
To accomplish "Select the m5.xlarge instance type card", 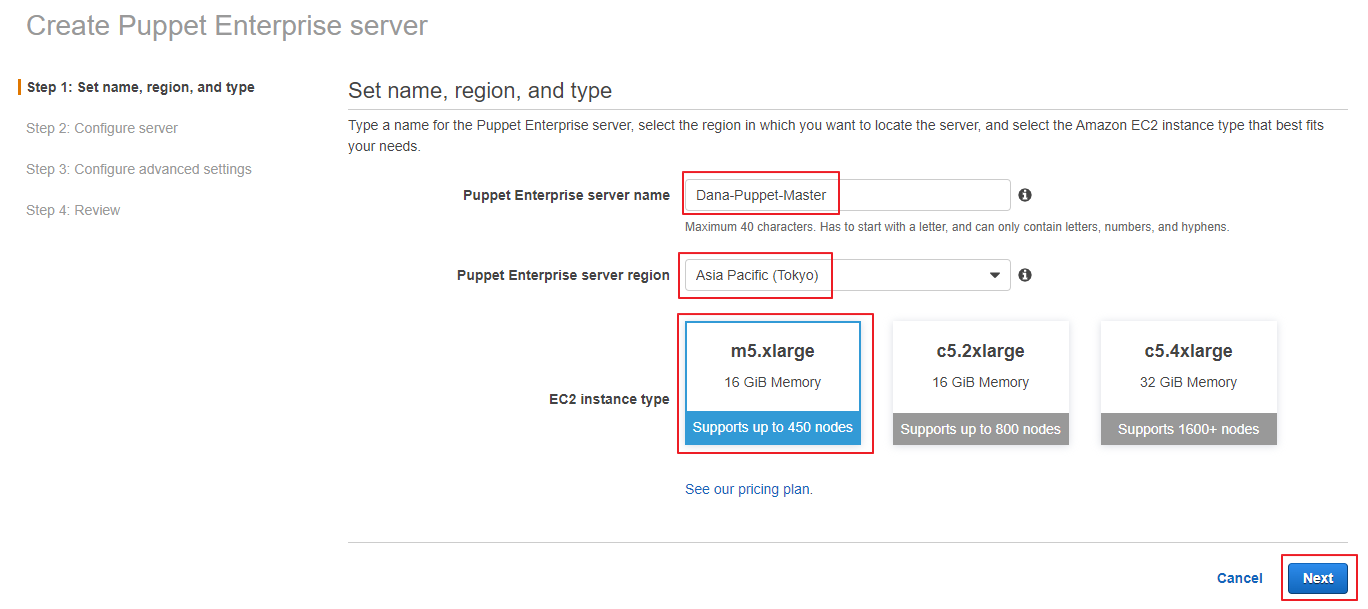I will [774, 383].
